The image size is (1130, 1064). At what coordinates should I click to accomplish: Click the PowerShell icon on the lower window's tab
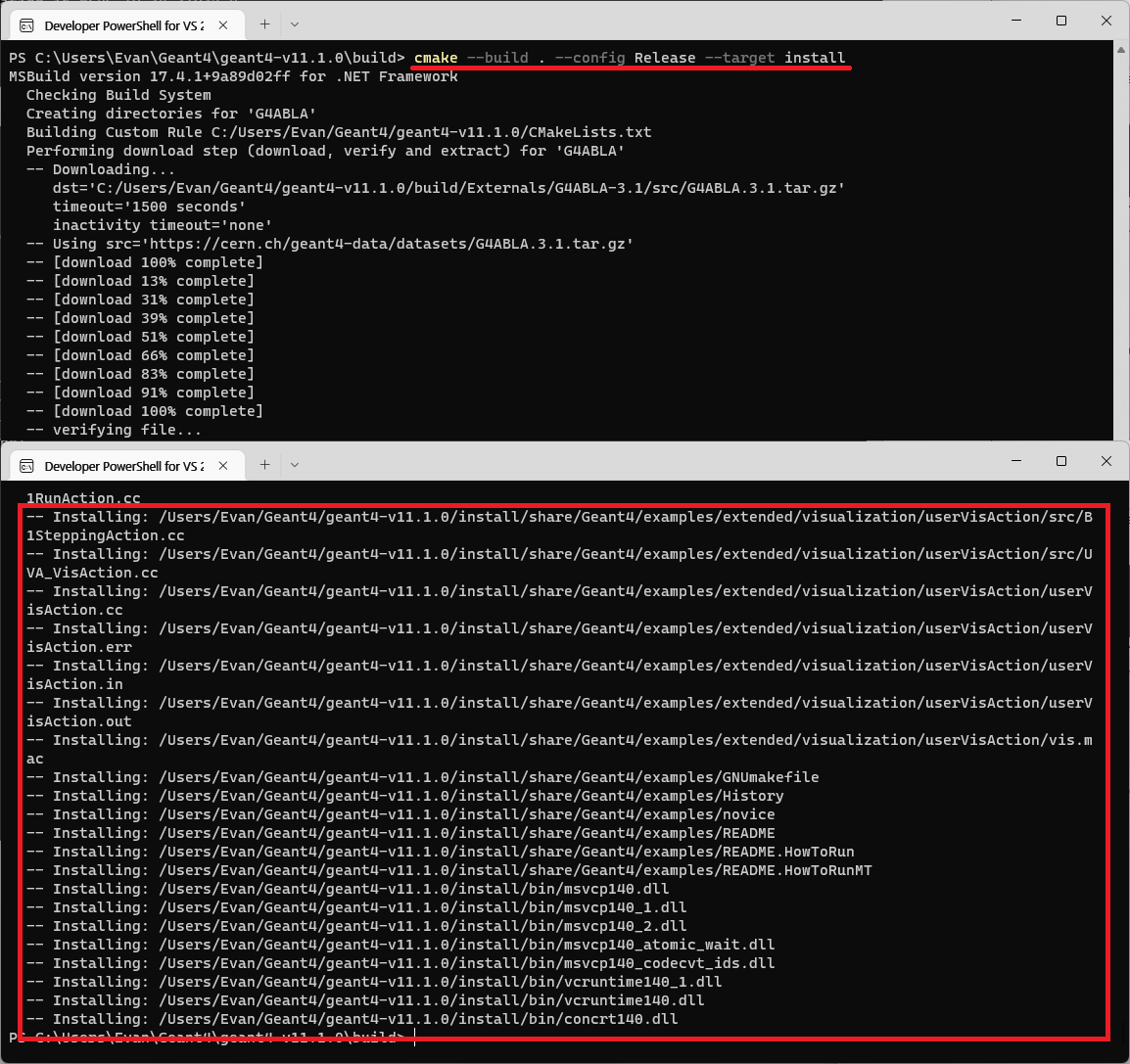coord(27,466)
